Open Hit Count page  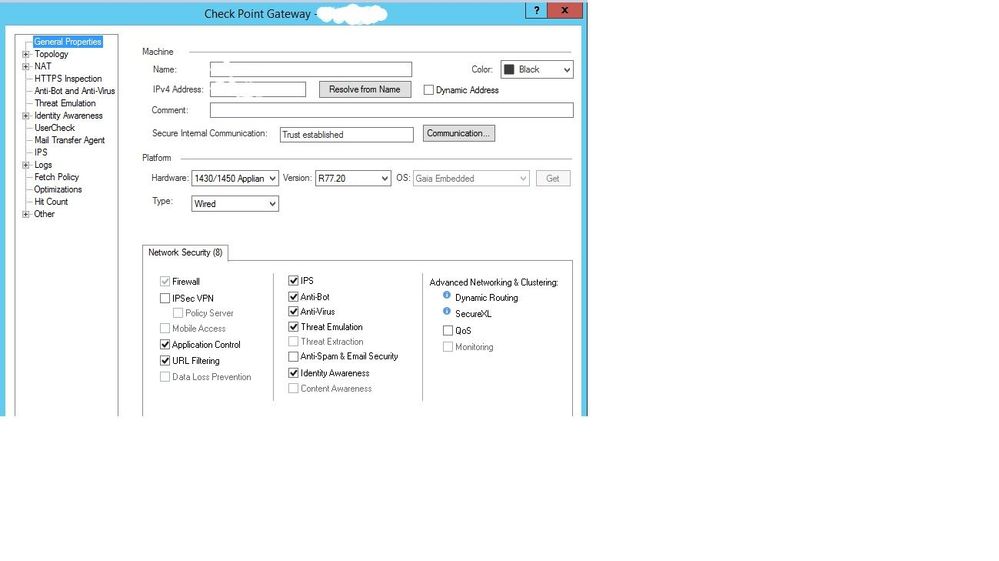(51, 201)
